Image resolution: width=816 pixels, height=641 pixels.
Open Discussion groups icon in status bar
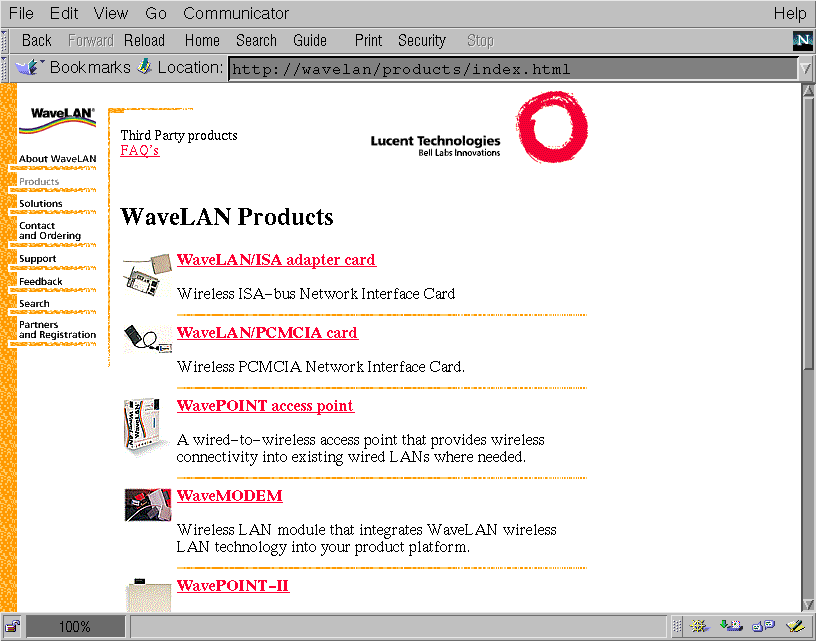[763, 627]
